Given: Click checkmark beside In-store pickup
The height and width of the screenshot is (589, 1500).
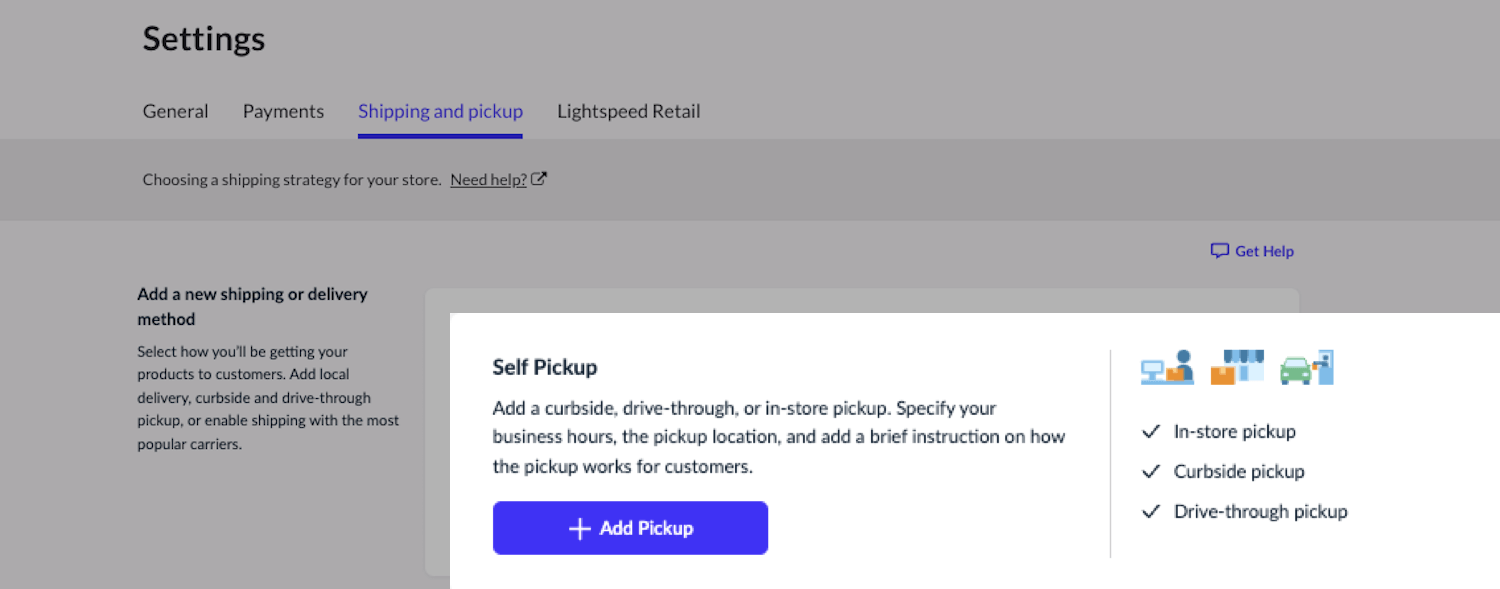Looking at the screenshot, I should 1151,432.
